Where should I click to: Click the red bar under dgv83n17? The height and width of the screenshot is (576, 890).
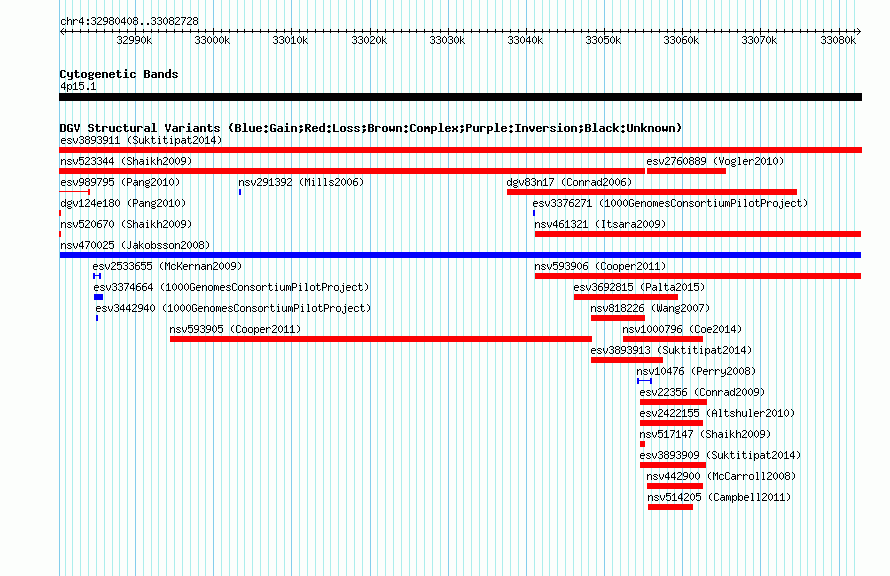pos(652,192)
